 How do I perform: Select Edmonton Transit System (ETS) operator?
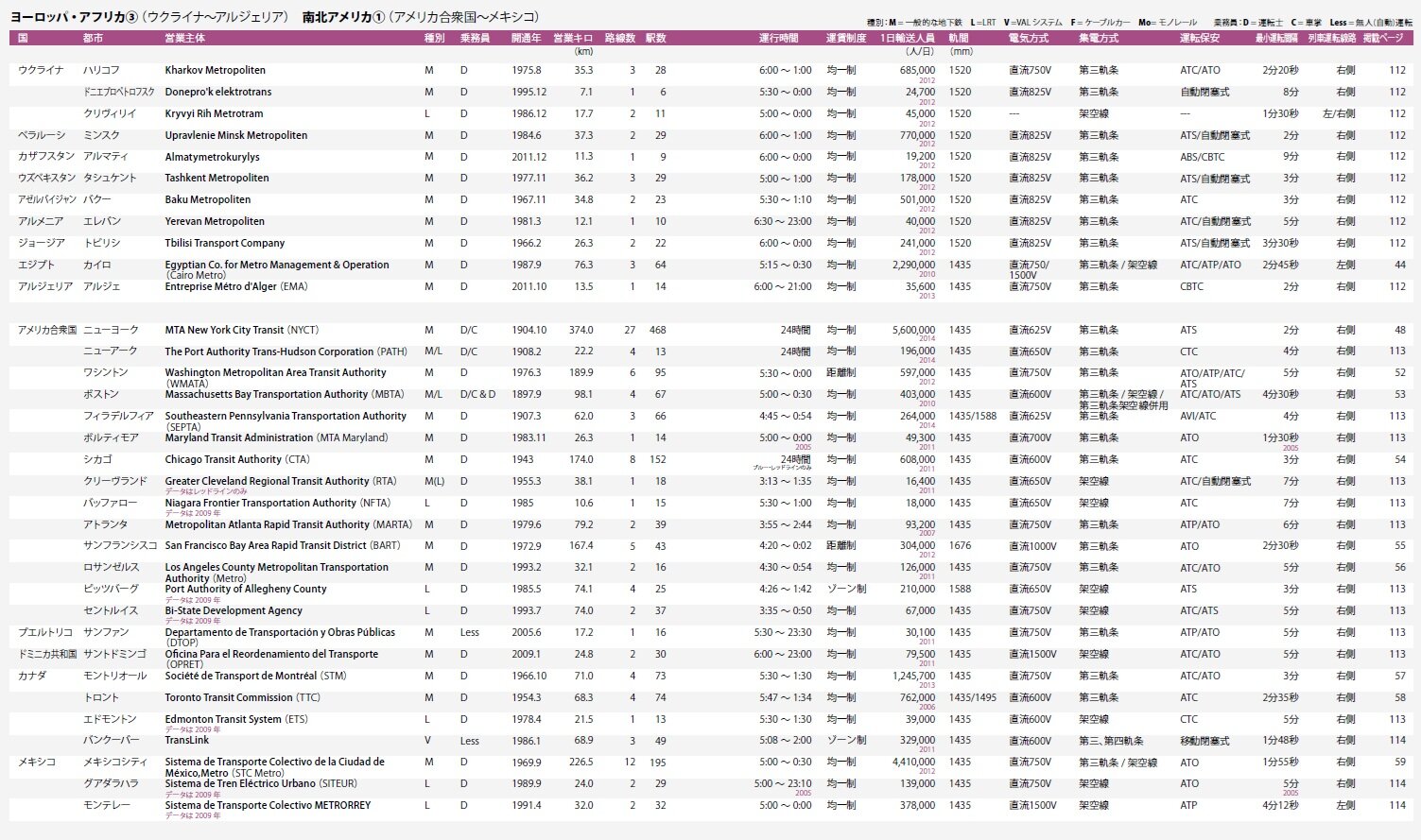point(236,719)
